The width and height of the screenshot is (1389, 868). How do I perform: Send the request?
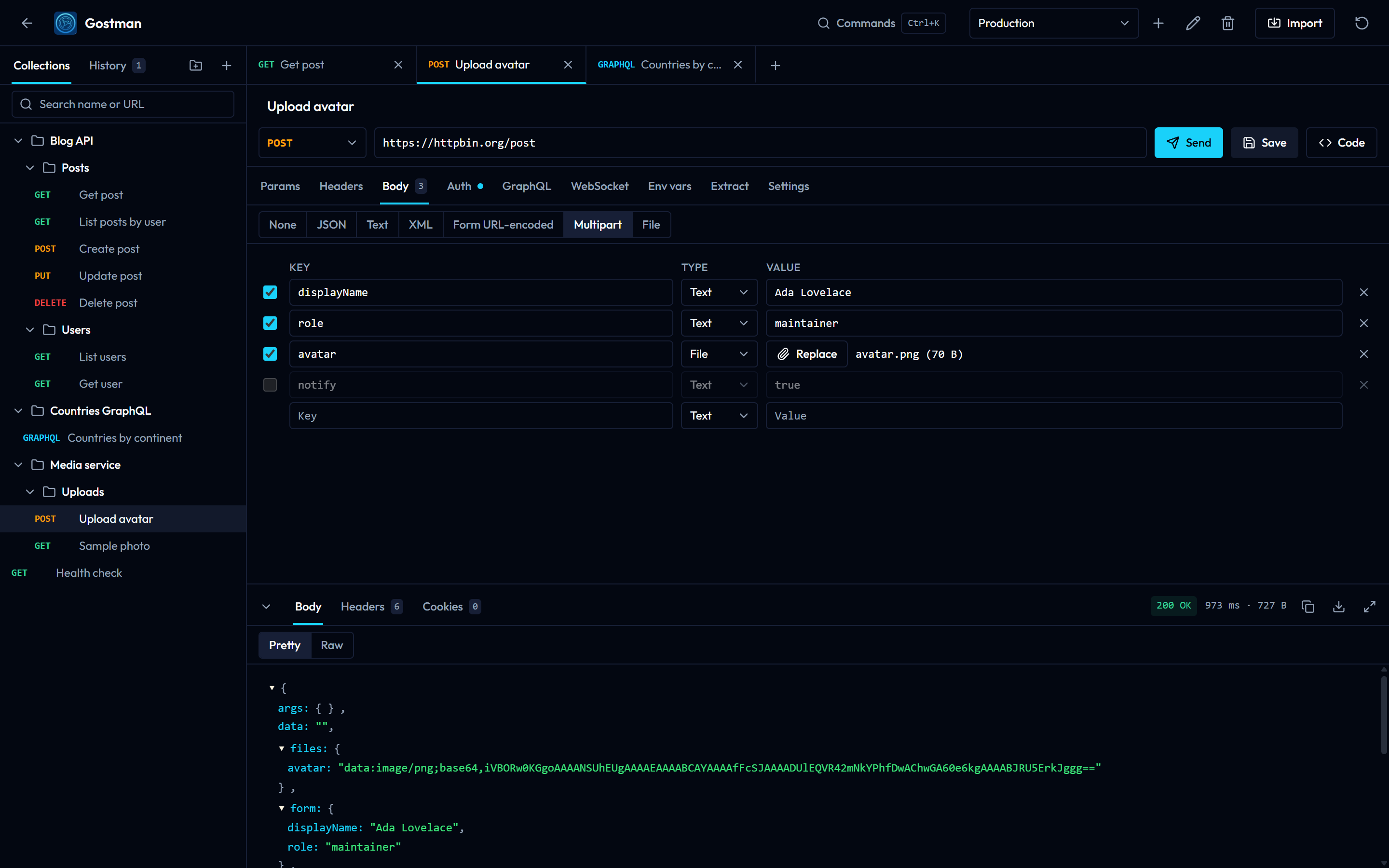pos(1188,143)
